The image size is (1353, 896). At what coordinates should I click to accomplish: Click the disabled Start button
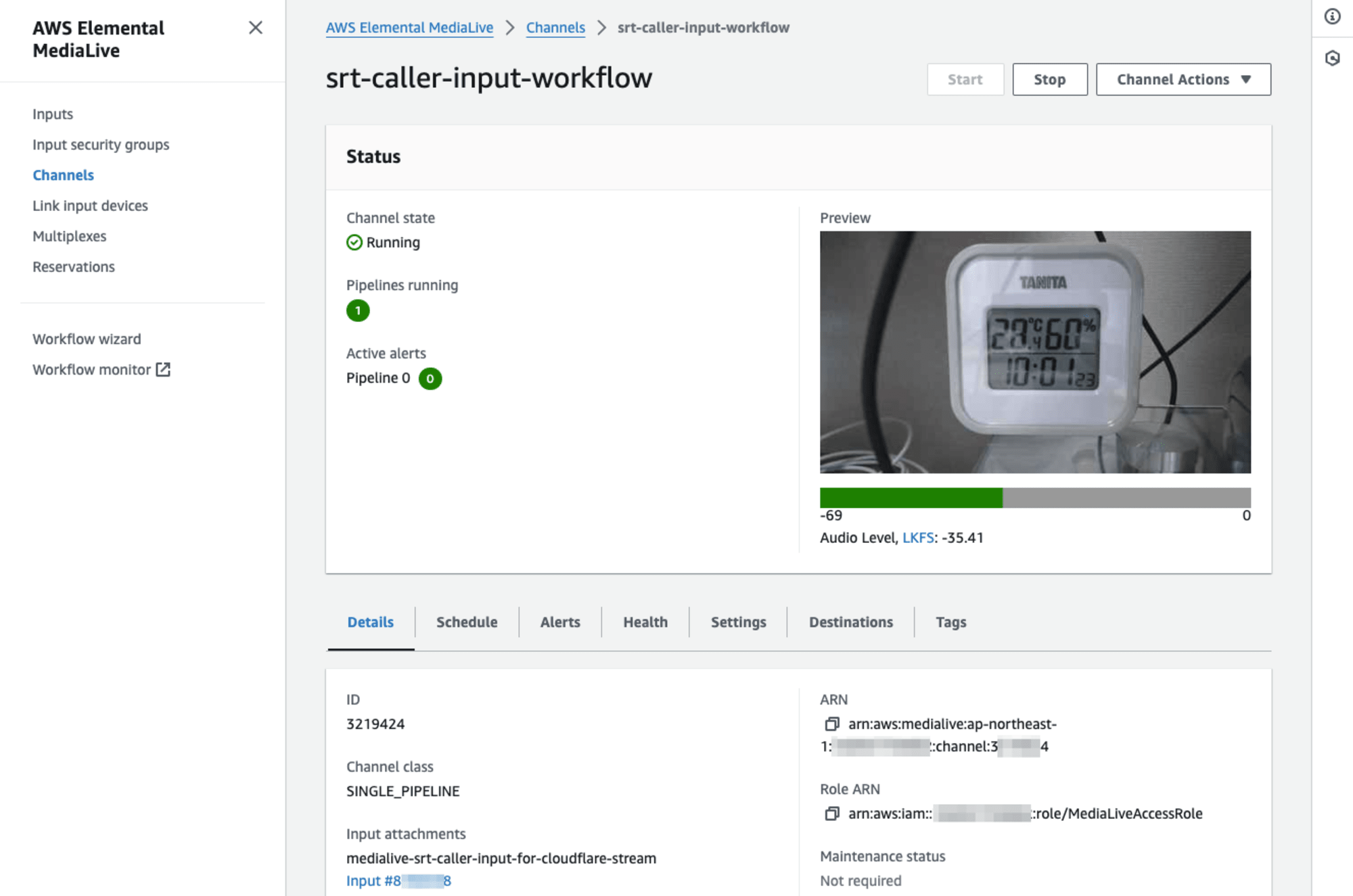tap(965, 79)
